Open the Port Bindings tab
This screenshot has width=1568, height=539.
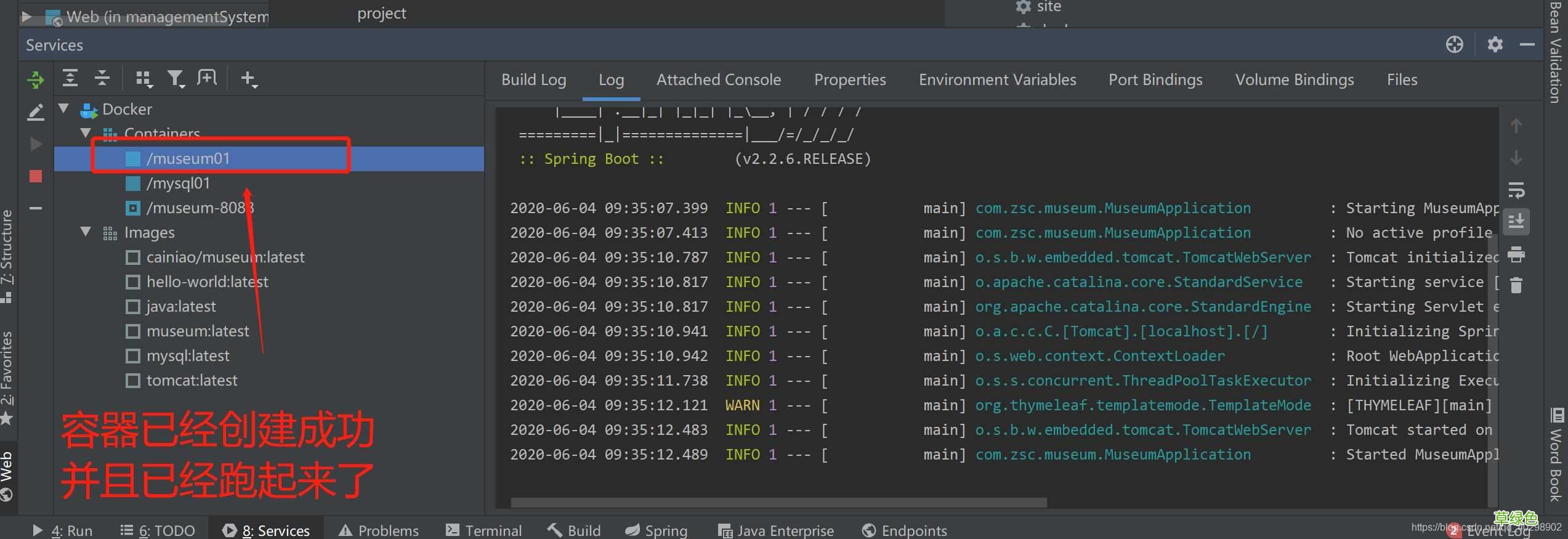click(x=1155, y=79)
